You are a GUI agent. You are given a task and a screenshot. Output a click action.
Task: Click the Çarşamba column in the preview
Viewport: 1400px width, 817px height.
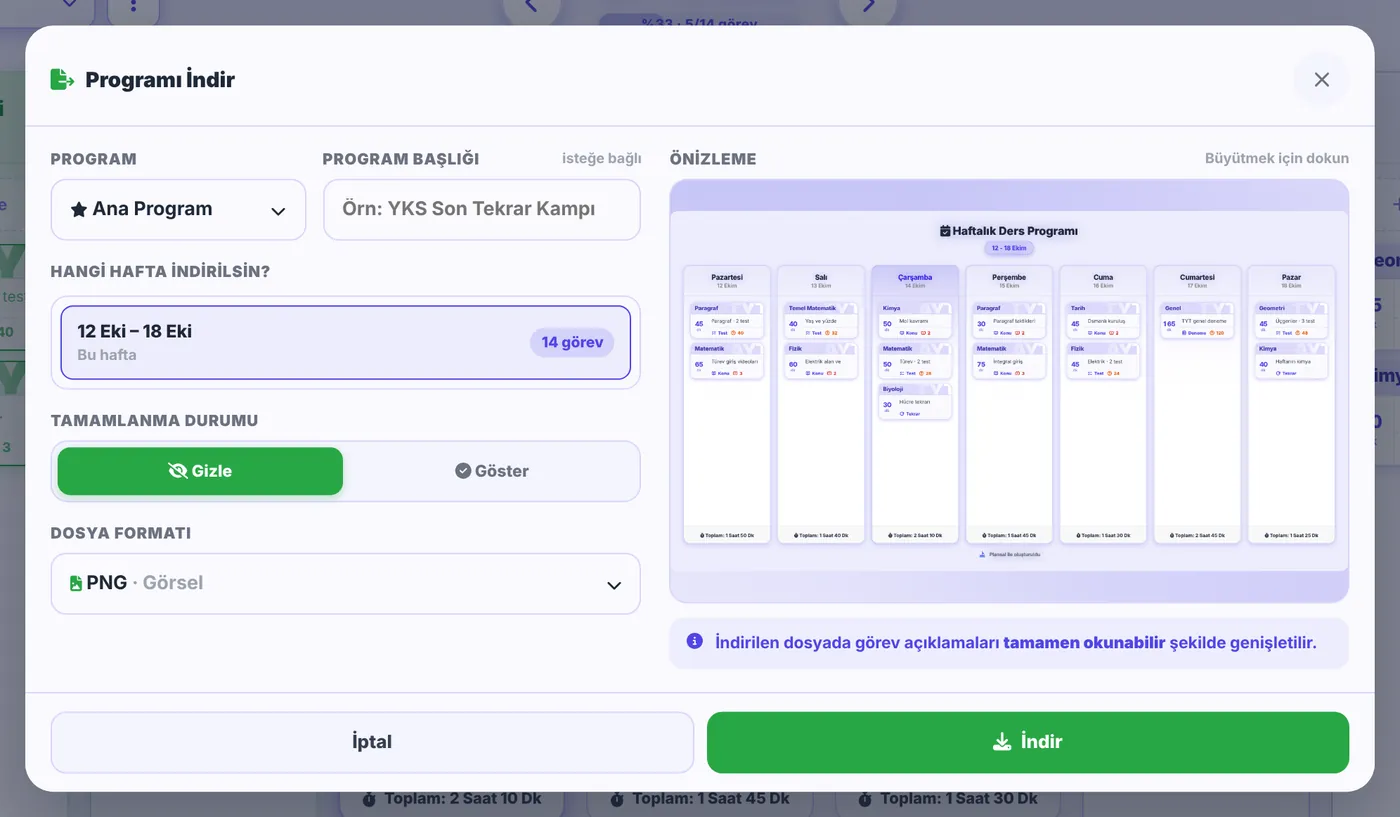tap(915, 404)
